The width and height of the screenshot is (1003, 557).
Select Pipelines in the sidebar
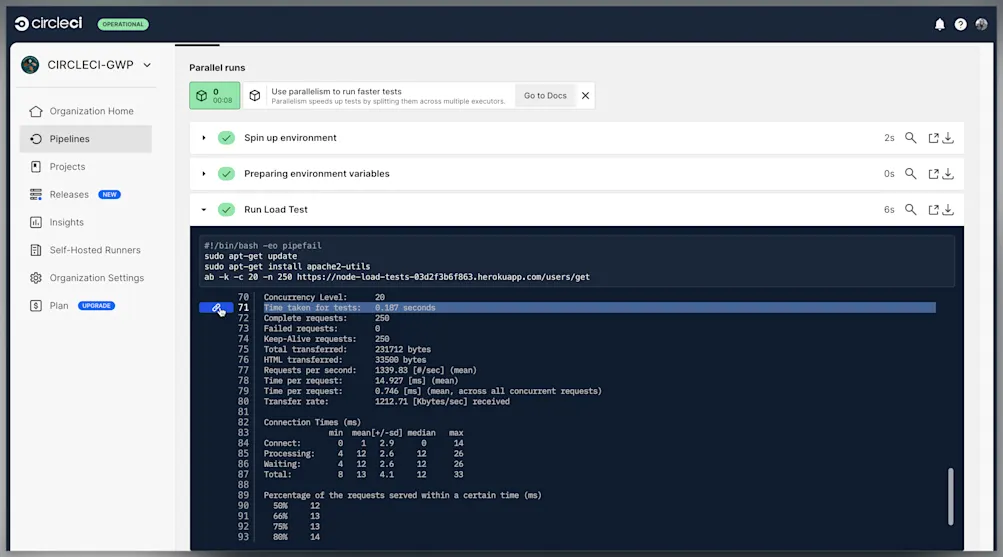pyautogui.click(x=86, y=139)
